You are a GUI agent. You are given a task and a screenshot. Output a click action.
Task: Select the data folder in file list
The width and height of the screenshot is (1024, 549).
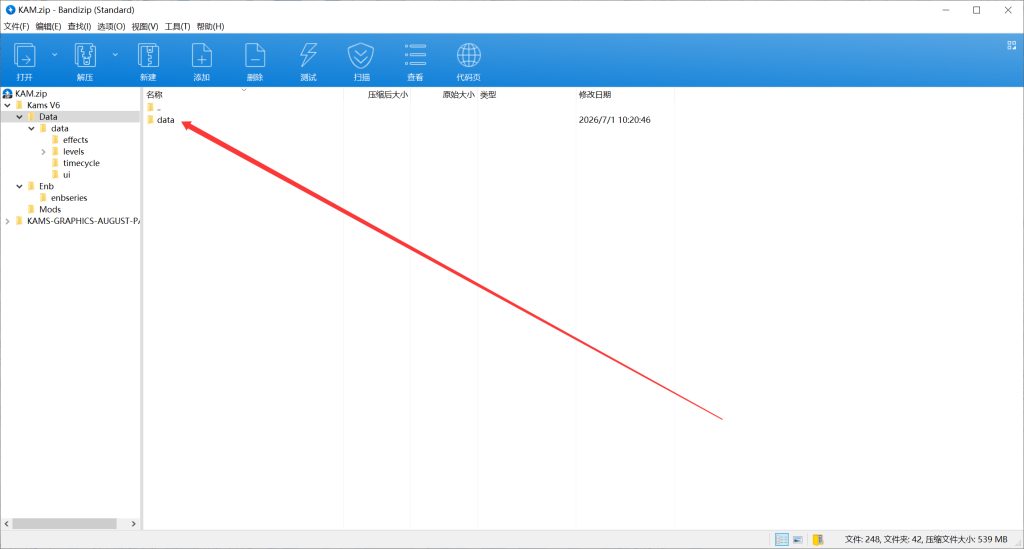(165, 120)
